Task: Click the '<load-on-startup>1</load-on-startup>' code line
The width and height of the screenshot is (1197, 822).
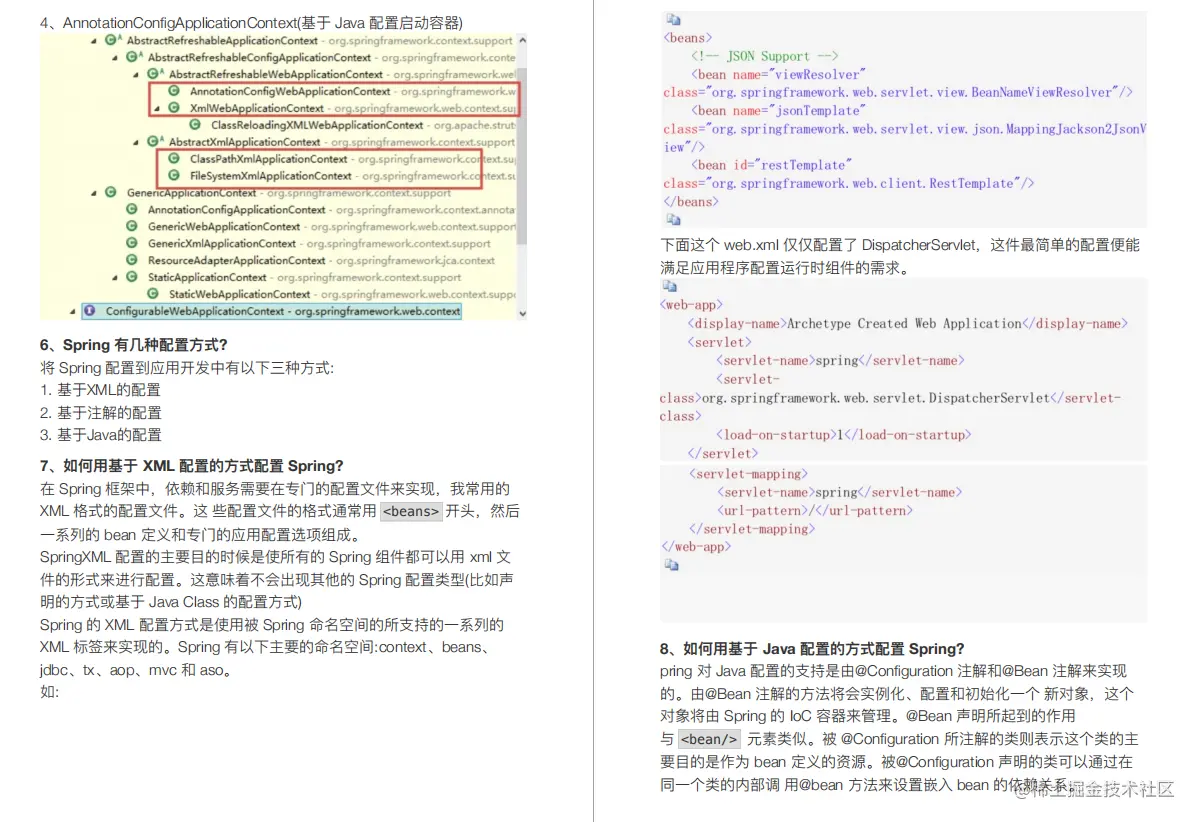Action: coord(844,435)
